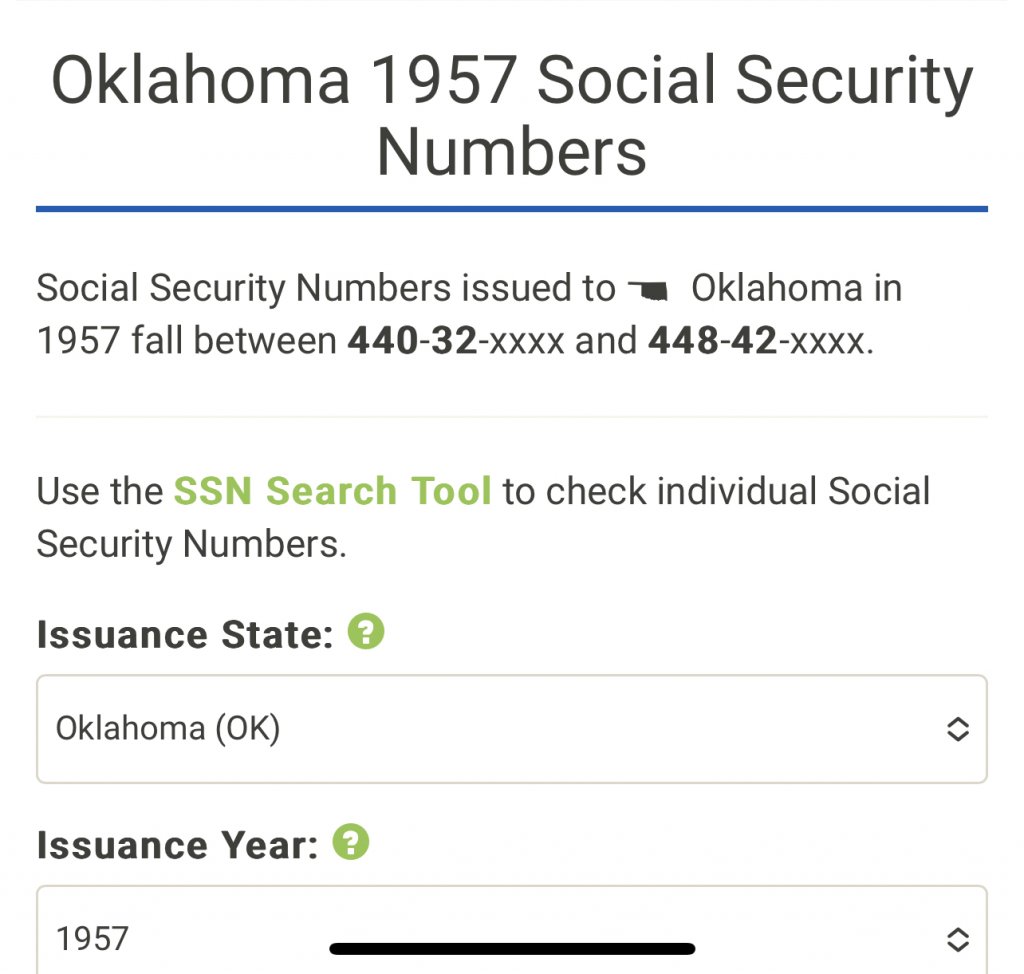The height and width of the screenshot is (974, 1024).
Task: Click the blue line under the heading
Action: (511, 208)
